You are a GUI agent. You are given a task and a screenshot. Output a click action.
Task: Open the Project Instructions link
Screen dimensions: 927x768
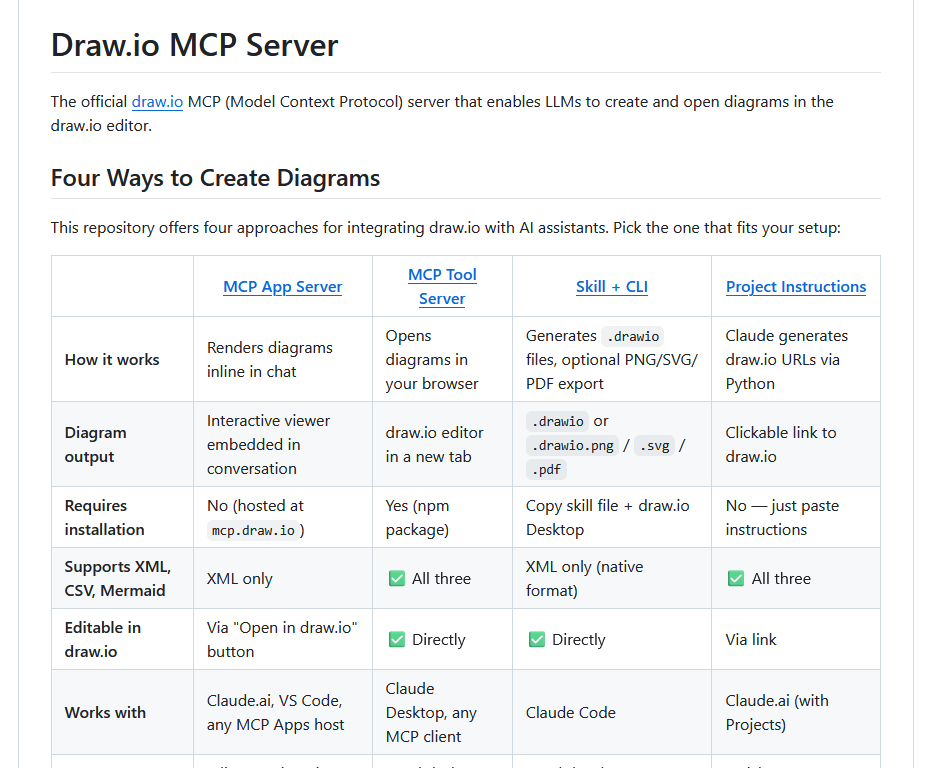point(795,287)
